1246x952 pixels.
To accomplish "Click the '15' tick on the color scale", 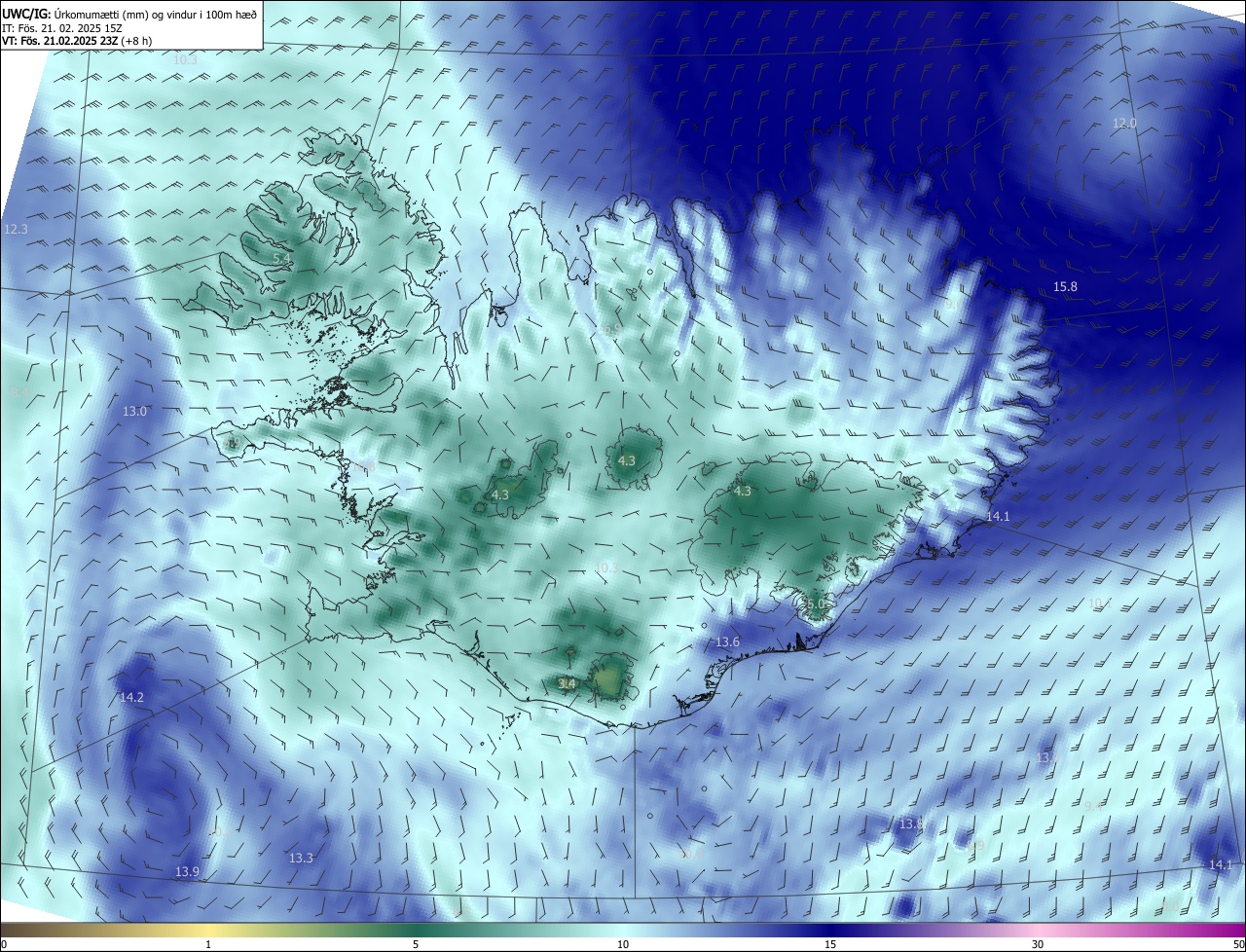I will click(830, 944).
